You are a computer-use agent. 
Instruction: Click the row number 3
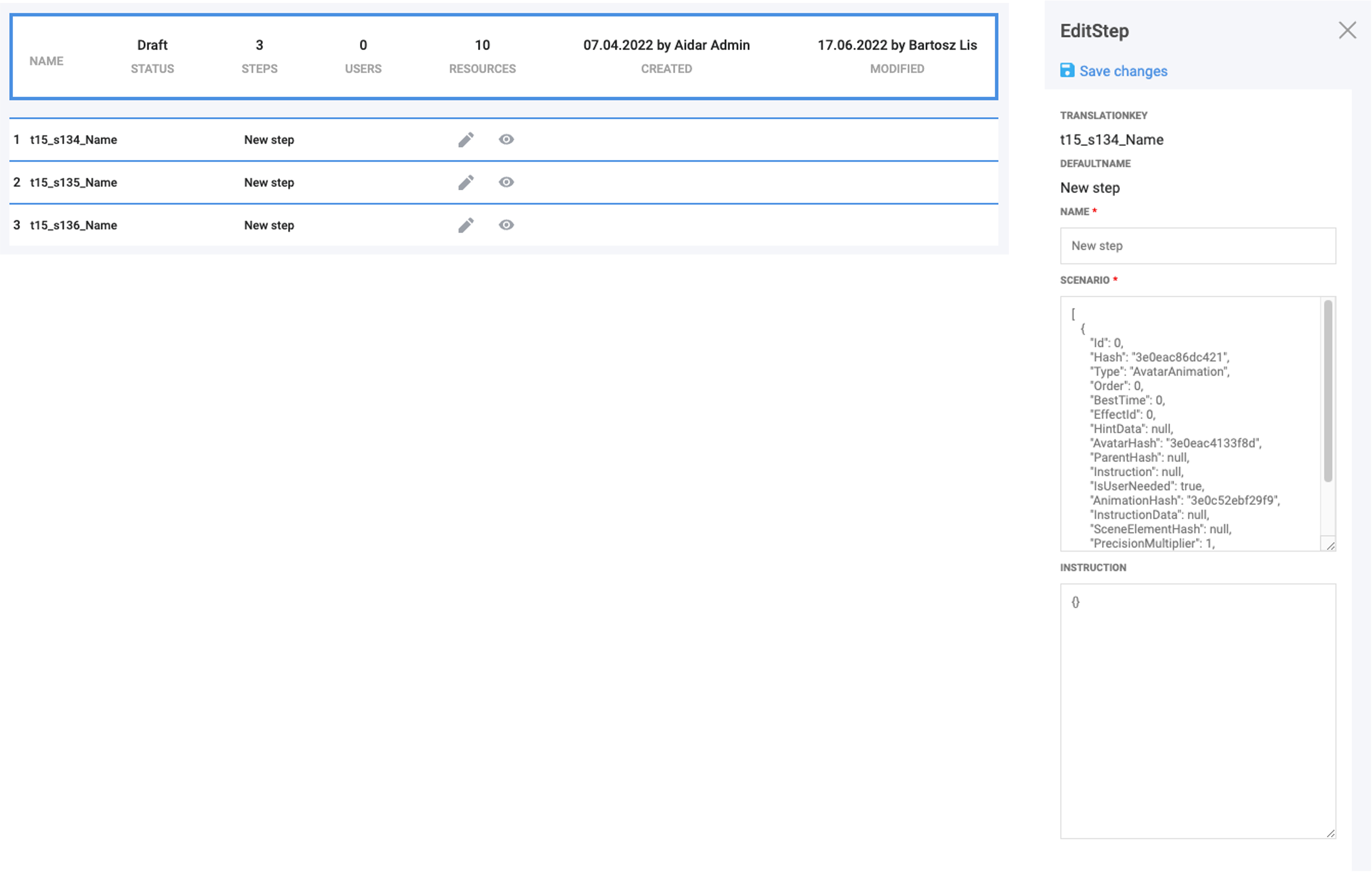[17, 225]
